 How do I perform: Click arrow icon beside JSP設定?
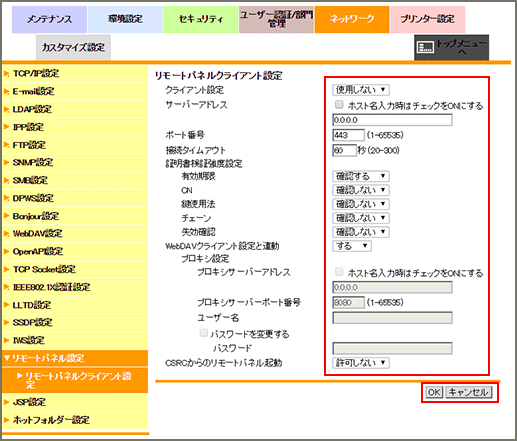tap(6, 402)
